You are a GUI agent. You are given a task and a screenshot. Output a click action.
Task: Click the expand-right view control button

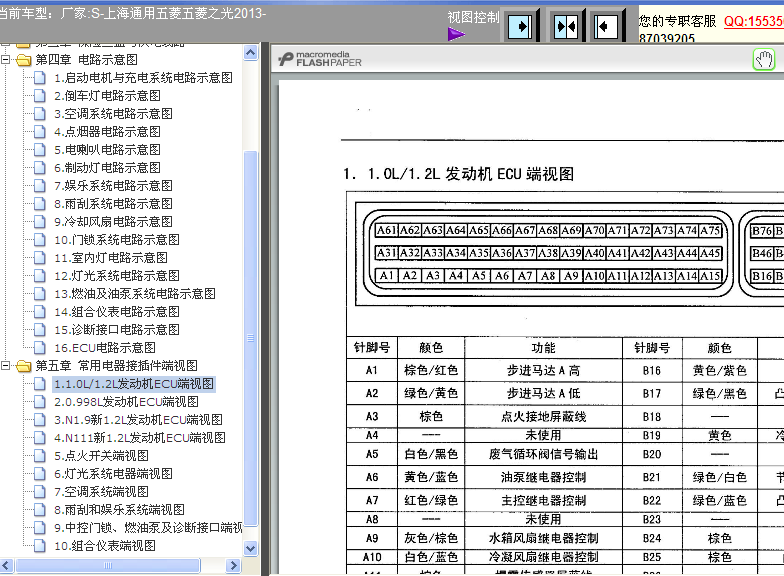point(520,26)
